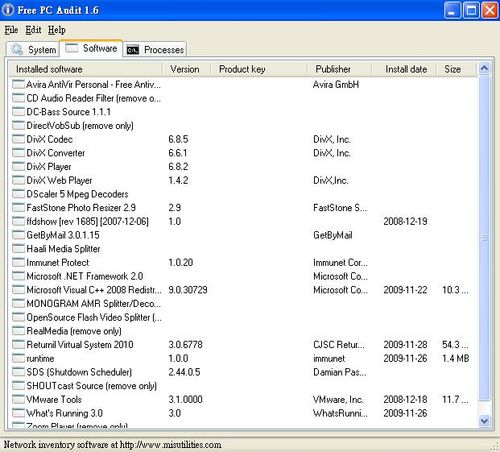Click the icon beside Microsoft Visual C++ 2008
This screenshot has height=452, width=500.
(x=18, y=290)
